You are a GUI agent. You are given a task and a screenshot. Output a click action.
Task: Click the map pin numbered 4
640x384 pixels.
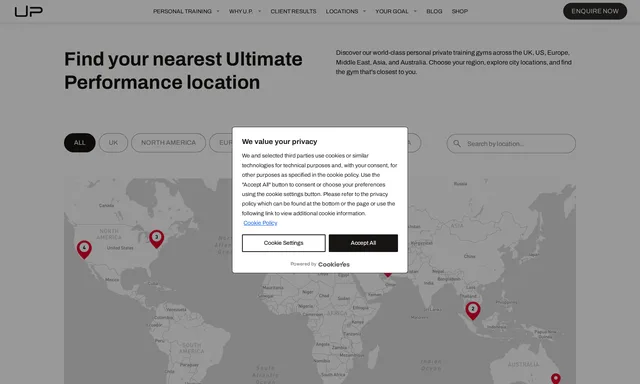click(x=84, y=249)
